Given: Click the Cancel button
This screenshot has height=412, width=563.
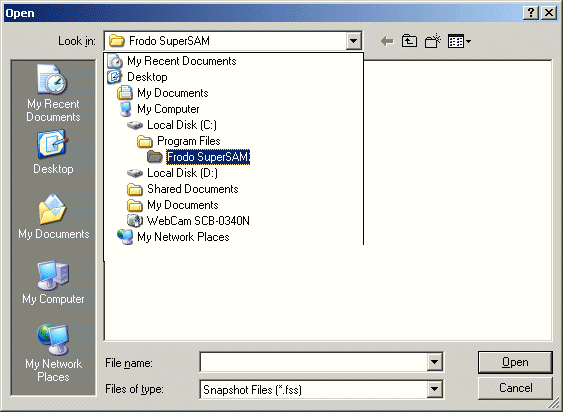Looking at the screenshot, I should click(x=515, y=388).
